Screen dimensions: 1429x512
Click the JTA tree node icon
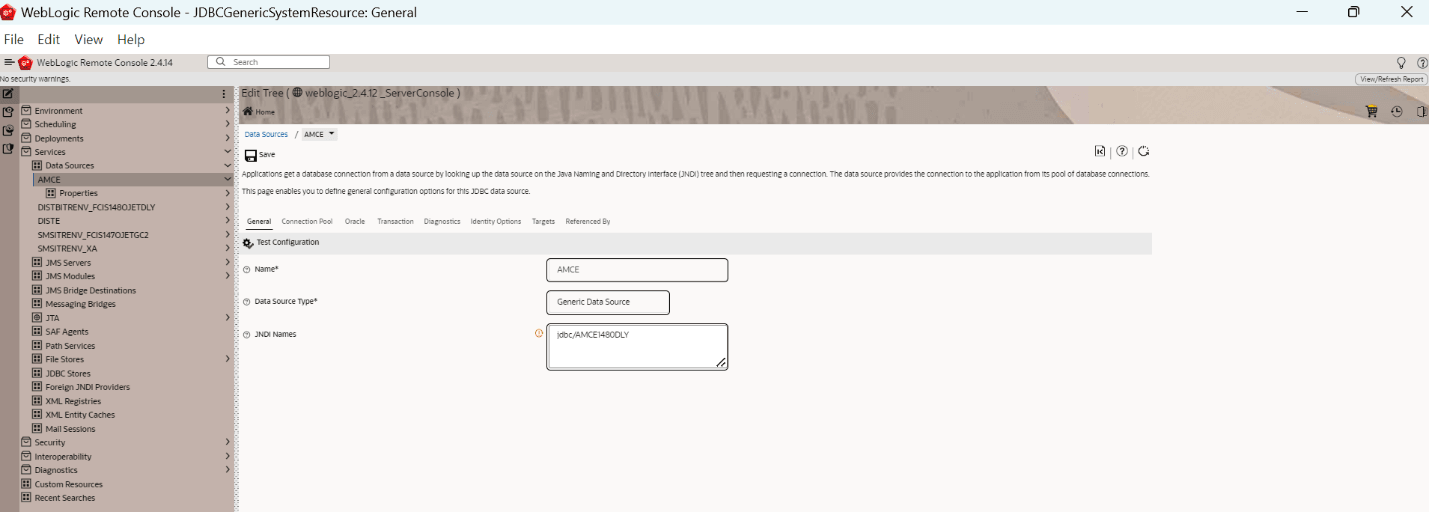(x=37, y=318)
